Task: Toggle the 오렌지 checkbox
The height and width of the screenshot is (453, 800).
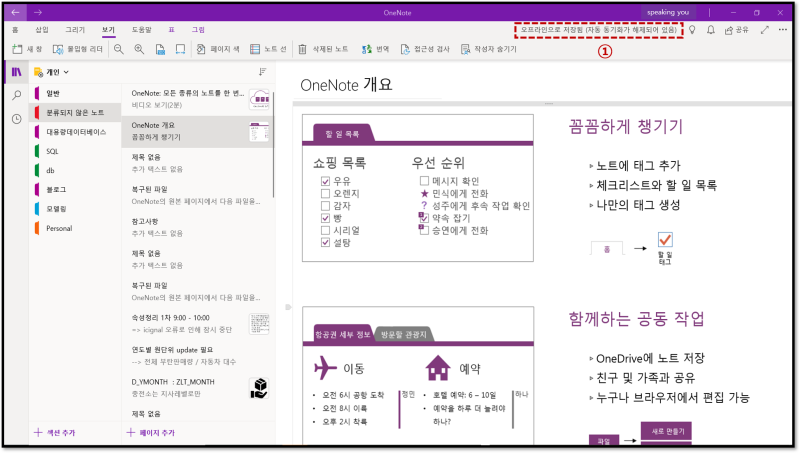Action: [x=325, y=193]
